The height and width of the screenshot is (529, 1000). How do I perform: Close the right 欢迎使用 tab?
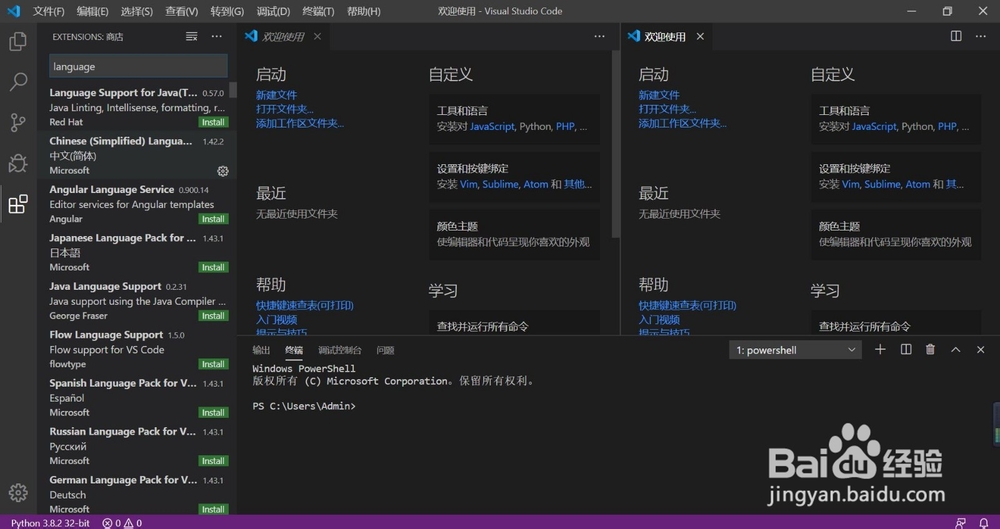(x=700, y=36)
